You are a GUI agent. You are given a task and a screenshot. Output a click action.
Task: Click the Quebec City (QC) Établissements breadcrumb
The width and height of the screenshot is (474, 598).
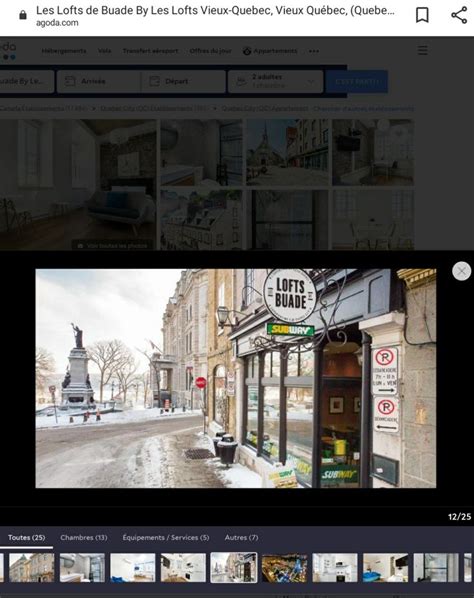pyautogui.click(x=154, y=109)
